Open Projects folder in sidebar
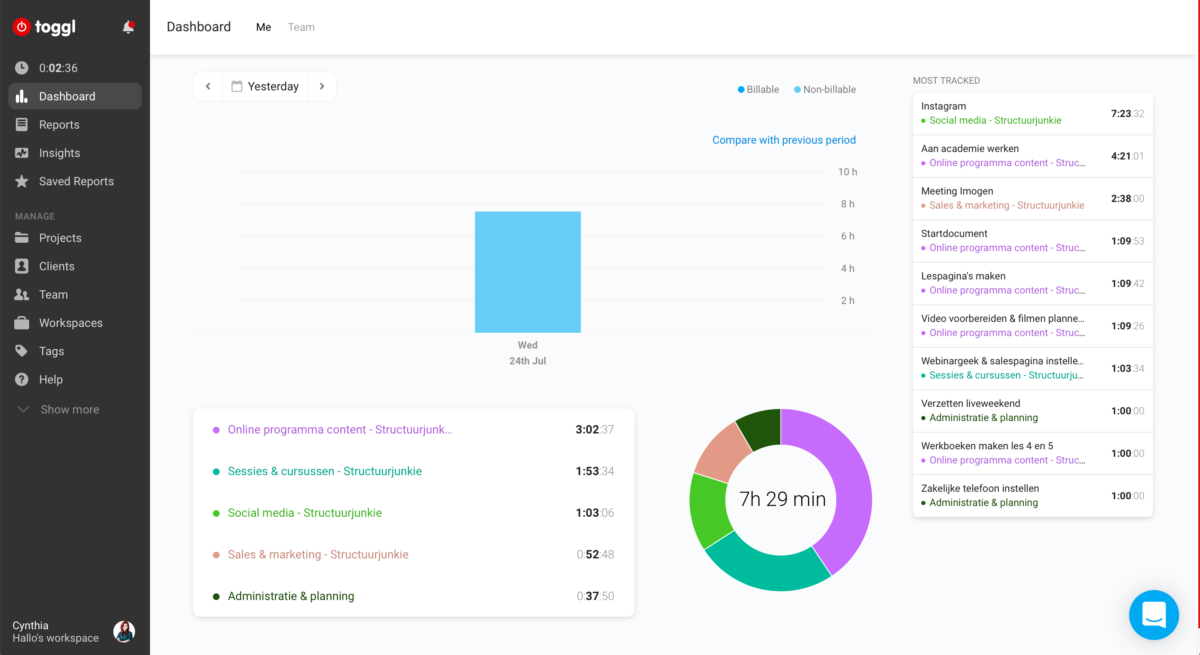This screenshot has height=655, width=1200. coord(60,238)
